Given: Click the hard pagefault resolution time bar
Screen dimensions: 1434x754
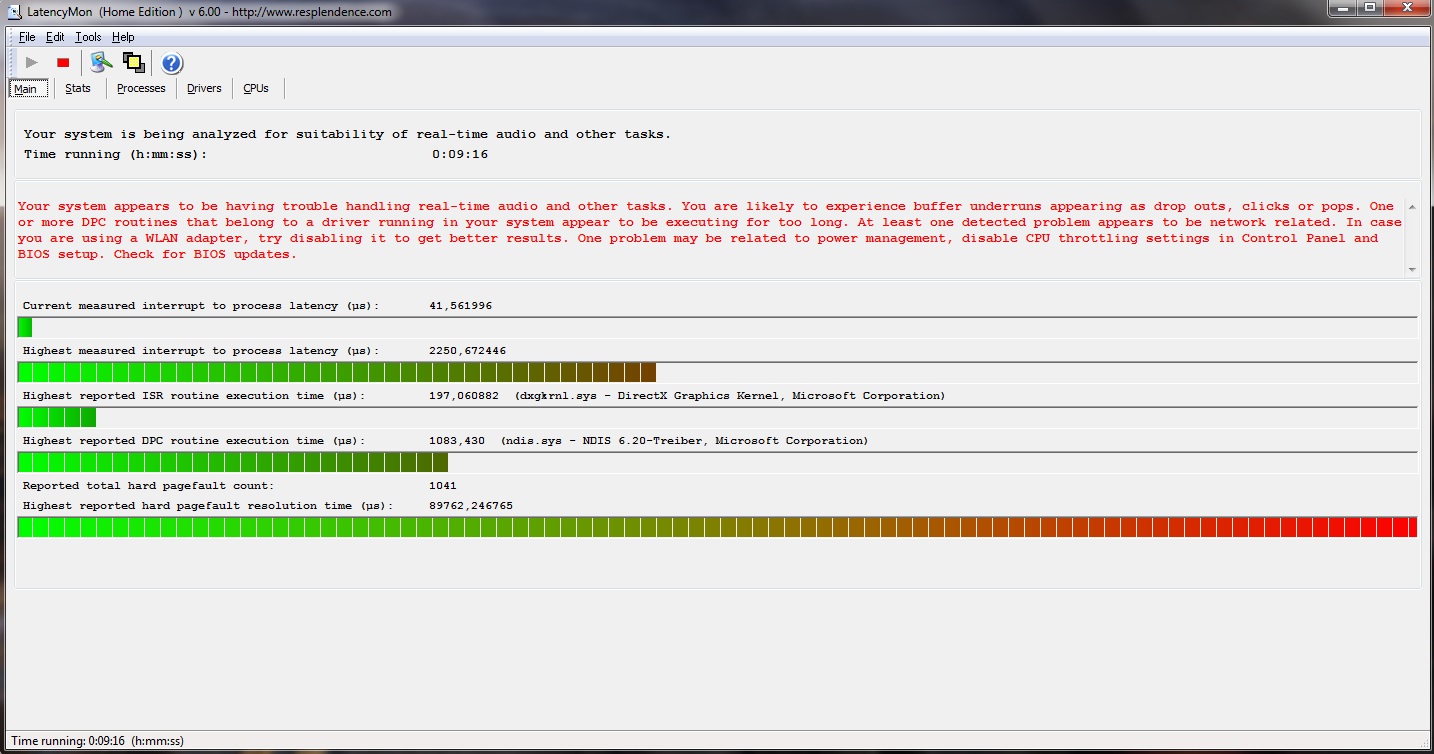Looking at the screenshot, I should 717,527.
